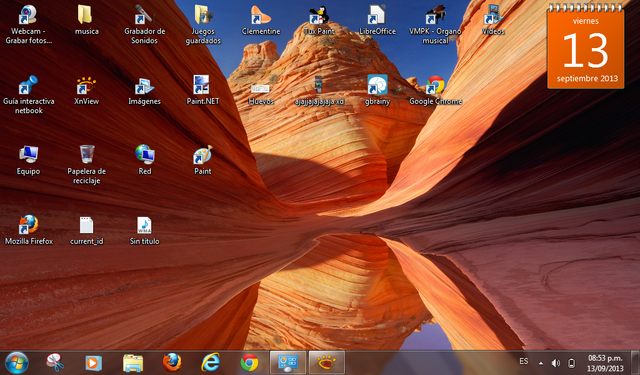Image resolution: width=640 pixels, height=375 pixels.
Task: Launch XnView image viewer
Action: 87,91
